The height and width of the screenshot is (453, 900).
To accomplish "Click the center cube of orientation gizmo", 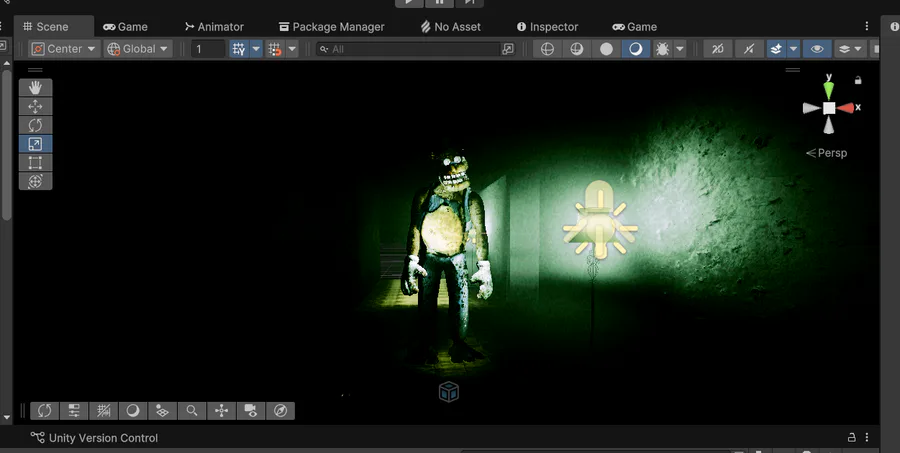I will pyautogui.click(x=829, y=108).
